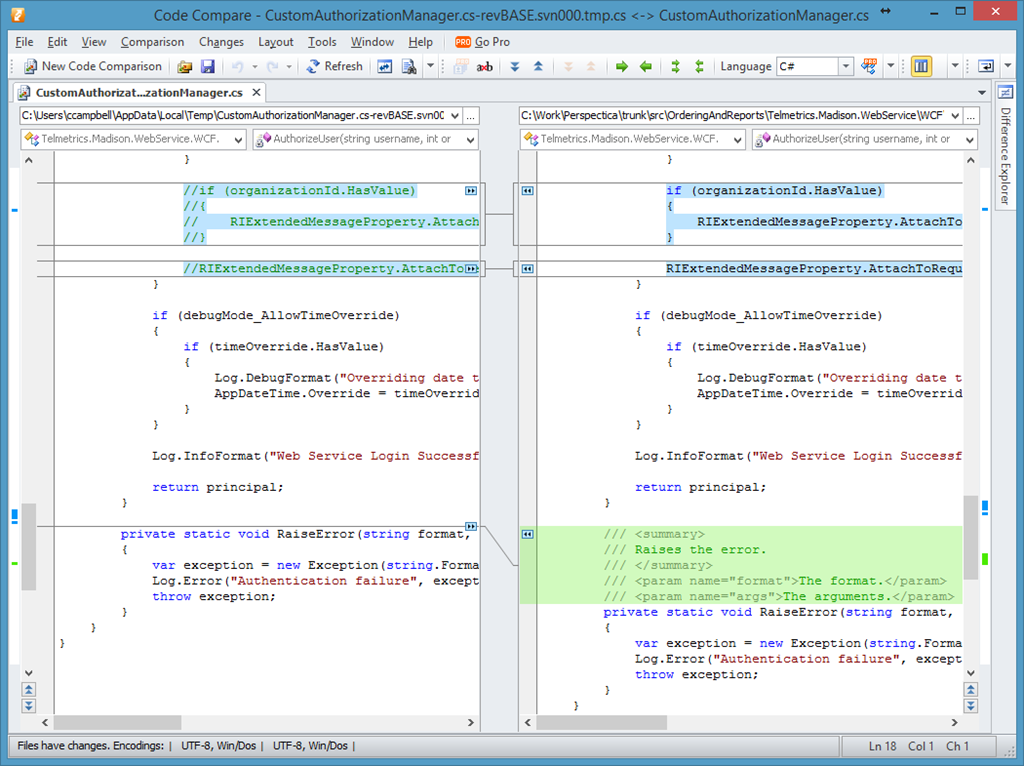This screenshot has width=1024, height=766.
Task: Click the Save icon in the toolbar
Action: click(x=208, y=67)
